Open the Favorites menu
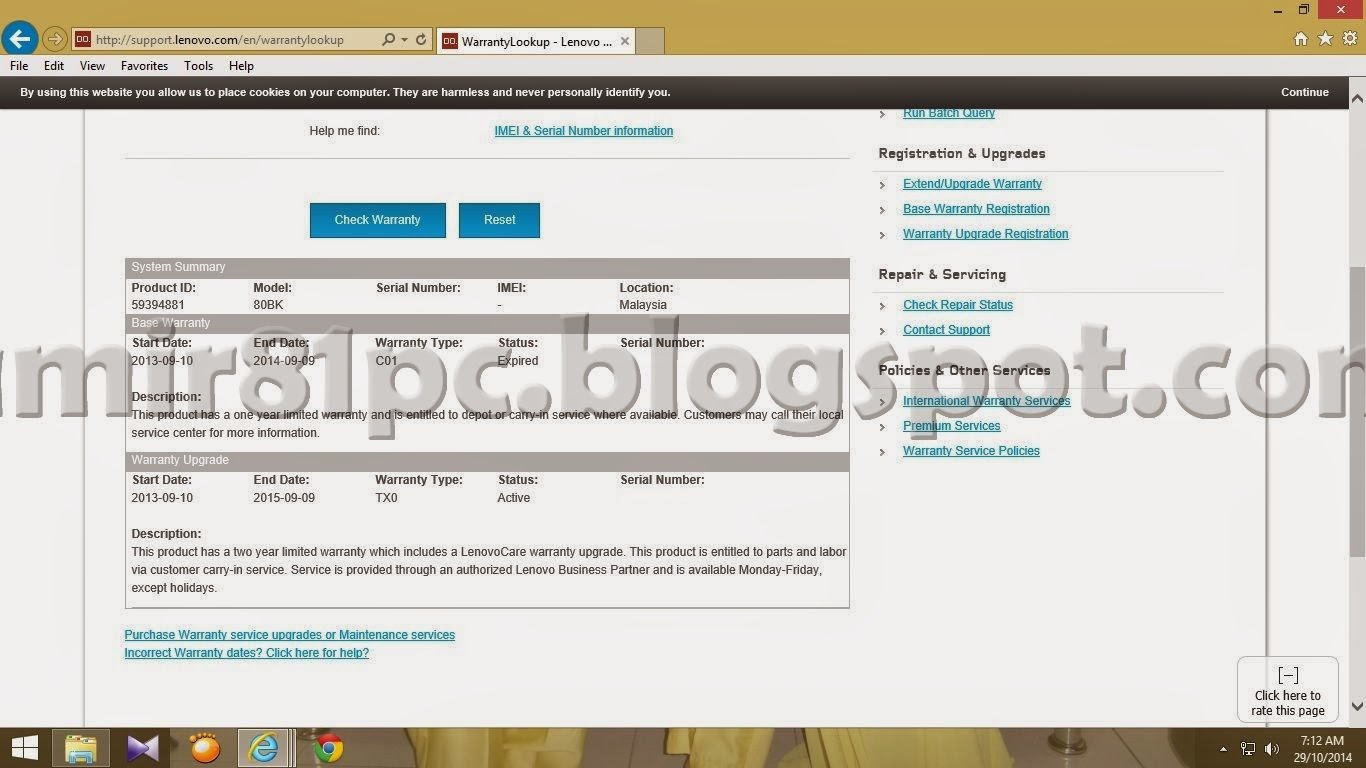 coord(144,66)
